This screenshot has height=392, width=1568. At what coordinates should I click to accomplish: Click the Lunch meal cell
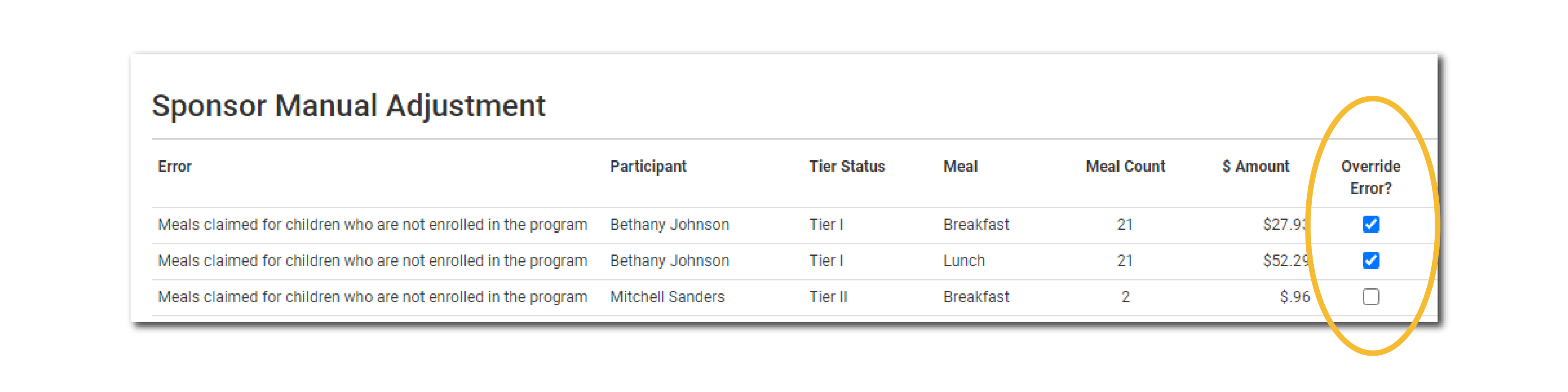(964, 260)
